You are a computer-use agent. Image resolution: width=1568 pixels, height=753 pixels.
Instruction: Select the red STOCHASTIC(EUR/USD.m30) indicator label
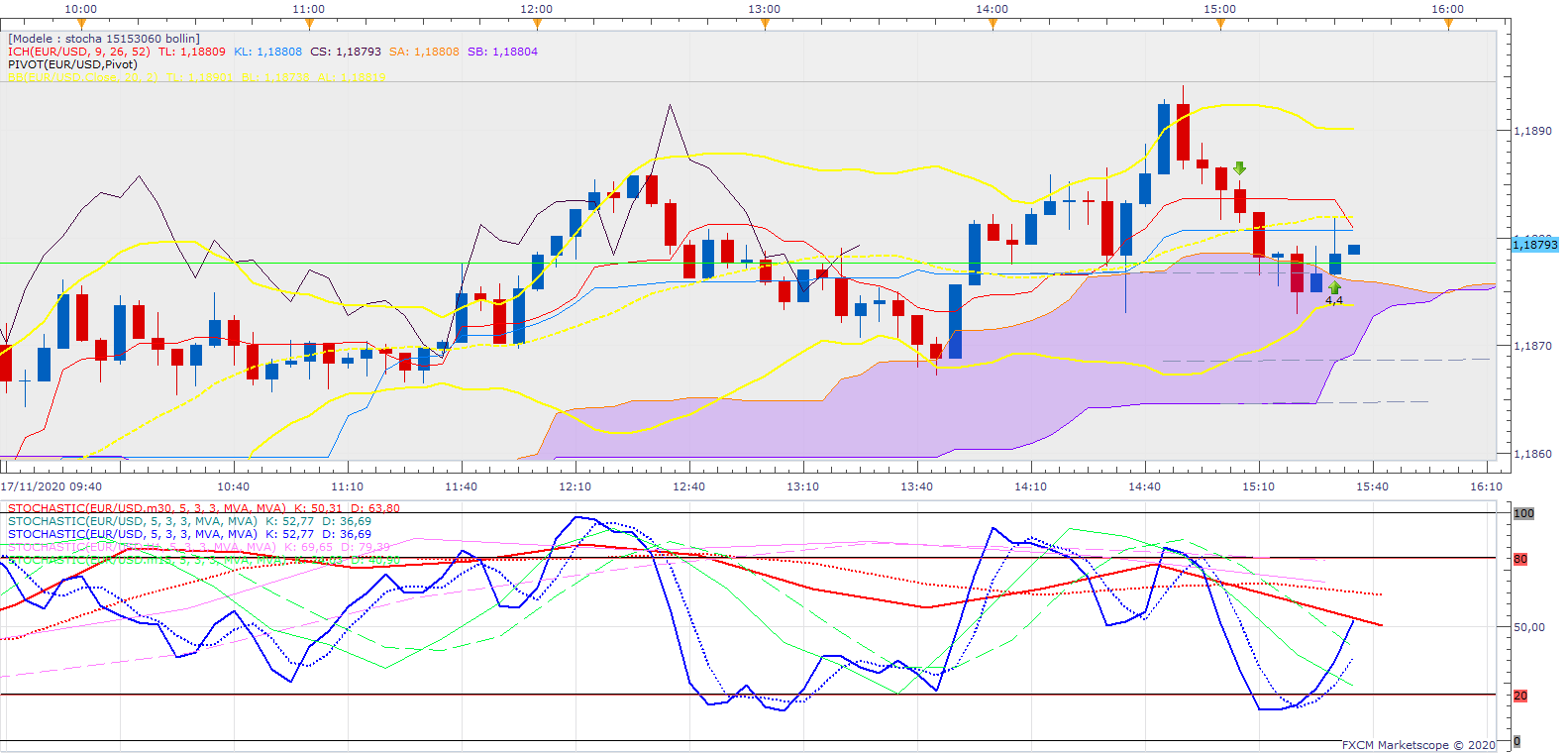click(x=147, y=508)
